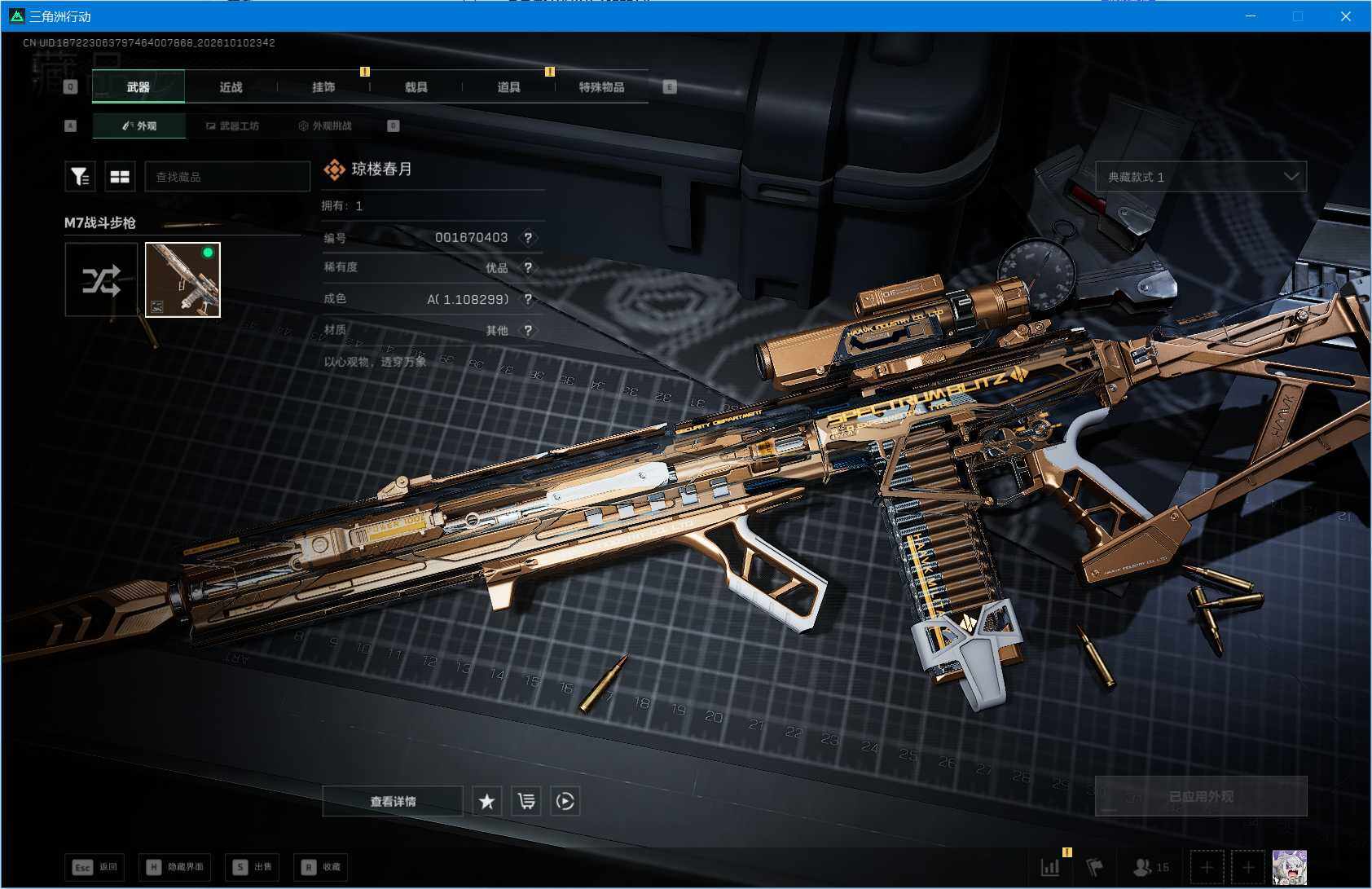Switch to the 近战 melee tab
This screenshot has height=889, width=1372.
(x=231, y=86)
